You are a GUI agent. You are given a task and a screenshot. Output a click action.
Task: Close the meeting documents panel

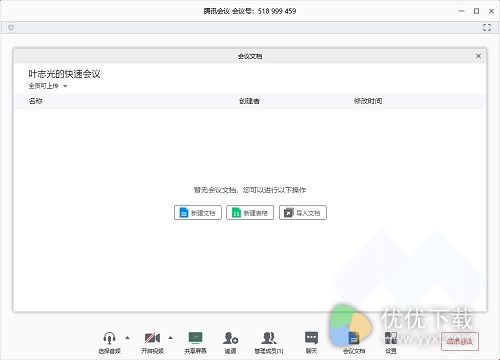[478, 56]
